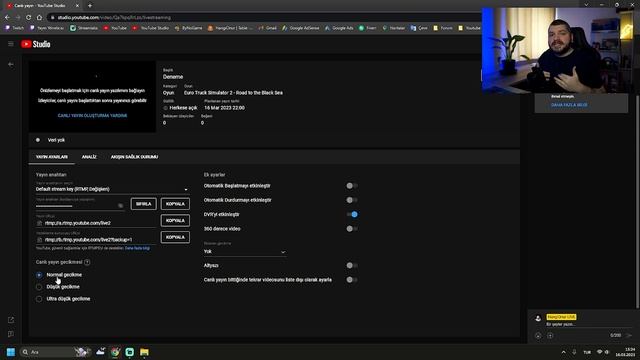Turn off the DVR'yi etkinleştir toggle
Image resolution: width=640 pixels, height=360 pixels.
point(352,214)
